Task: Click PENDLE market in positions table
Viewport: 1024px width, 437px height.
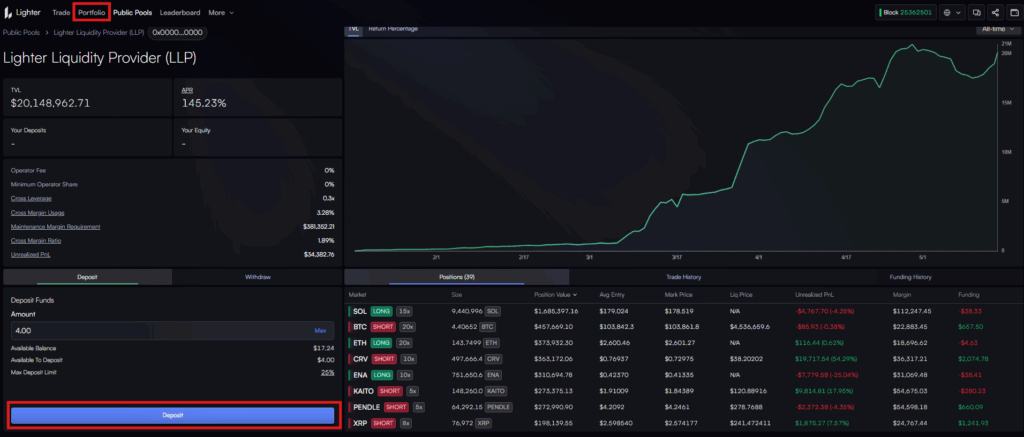Action: [367, 407]
